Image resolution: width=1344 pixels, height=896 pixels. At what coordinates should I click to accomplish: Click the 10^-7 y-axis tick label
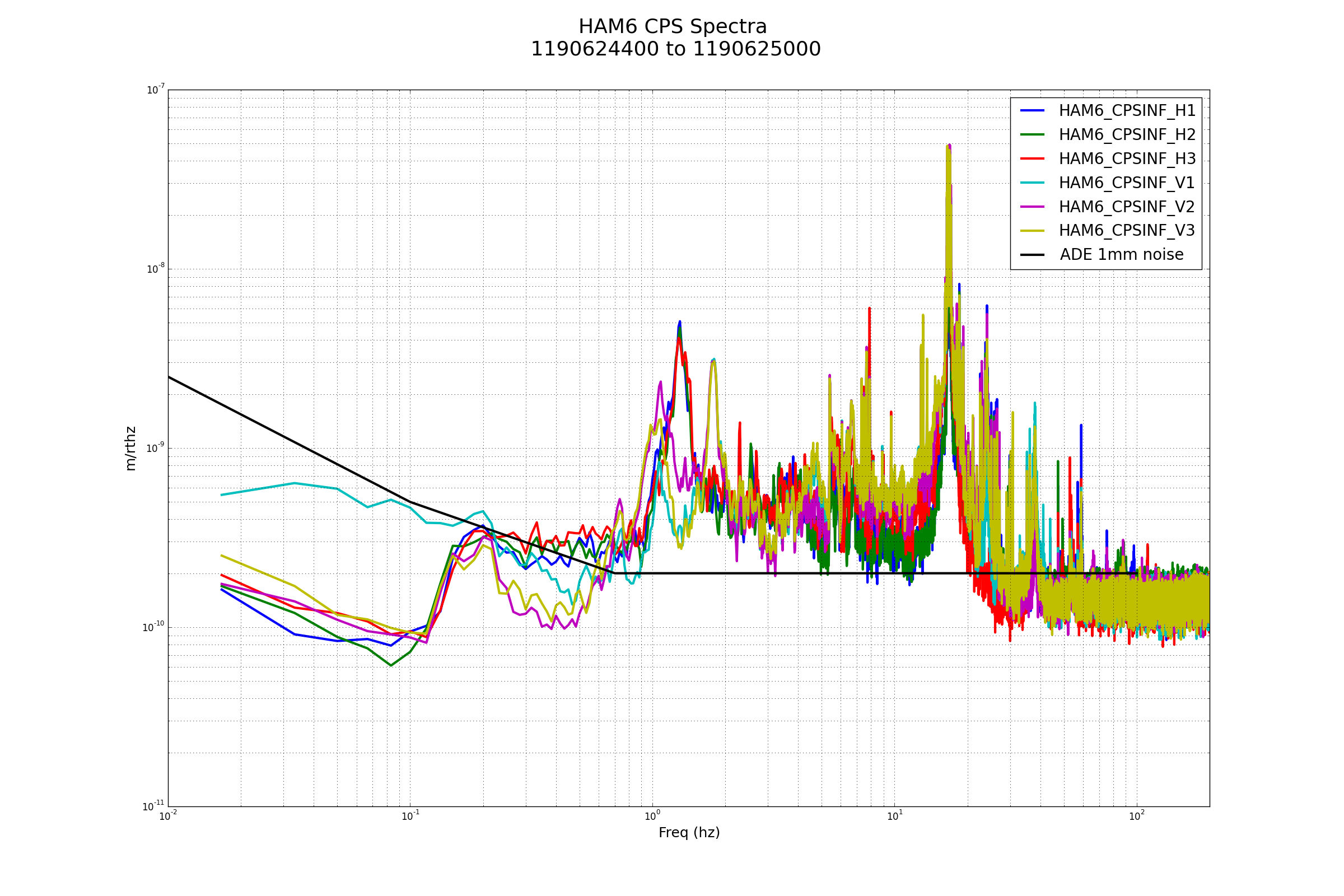click(x=156, y=89)
